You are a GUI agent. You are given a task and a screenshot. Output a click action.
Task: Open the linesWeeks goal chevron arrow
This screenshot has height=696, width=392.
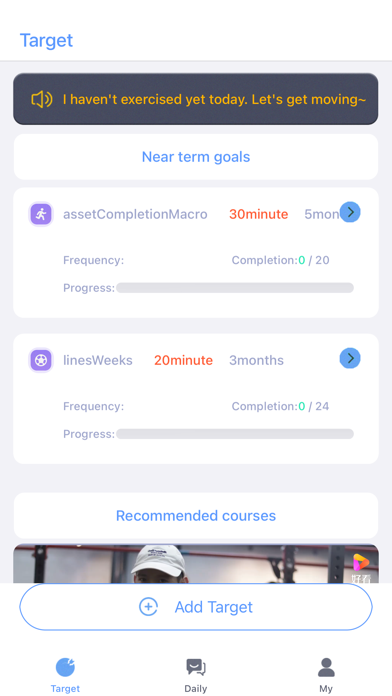tap(350, 358)
